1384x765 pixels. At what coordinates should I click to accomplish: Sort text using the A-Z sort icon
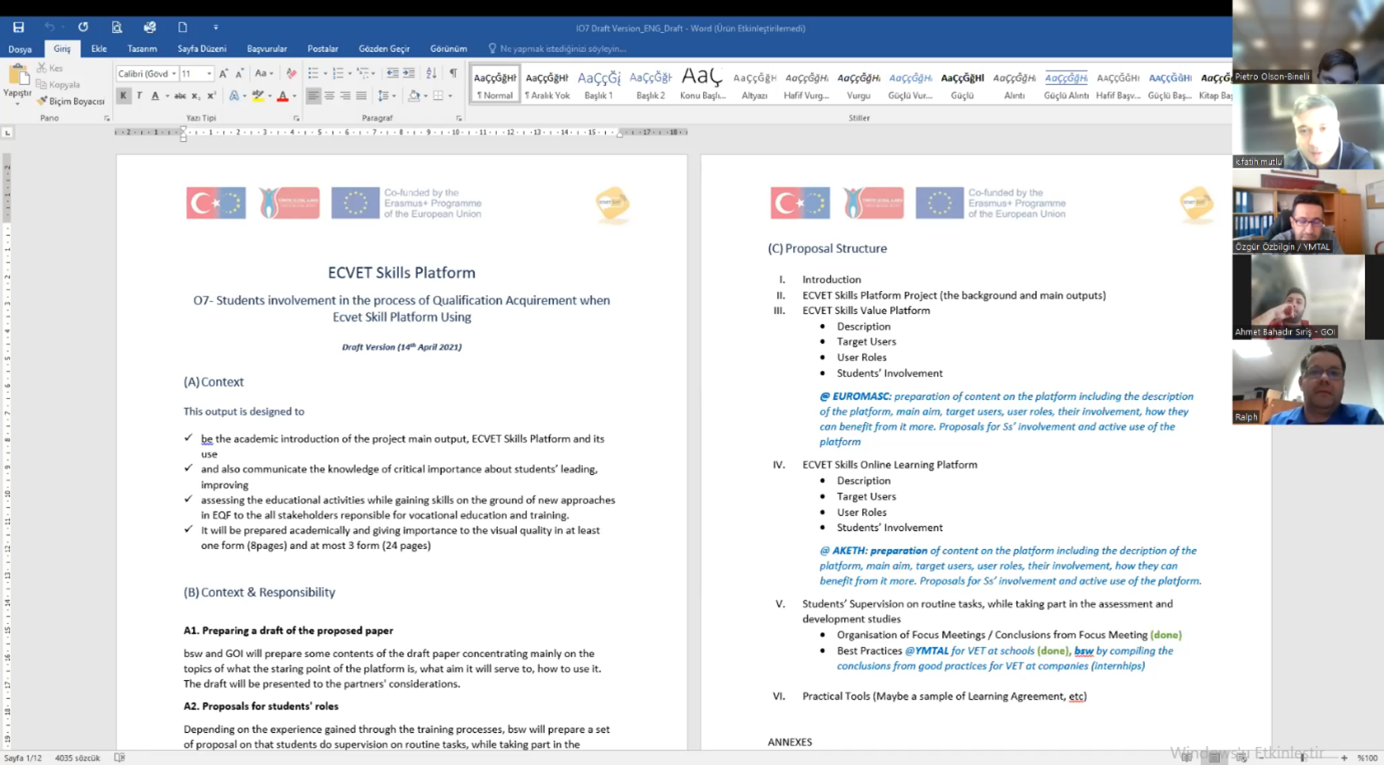tap(431, 74)
